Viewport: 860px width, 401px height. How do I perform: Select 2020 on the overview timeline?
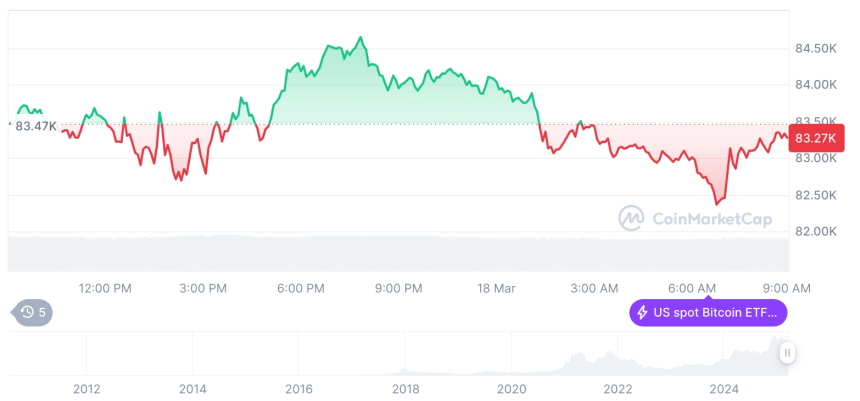(512, 389)
